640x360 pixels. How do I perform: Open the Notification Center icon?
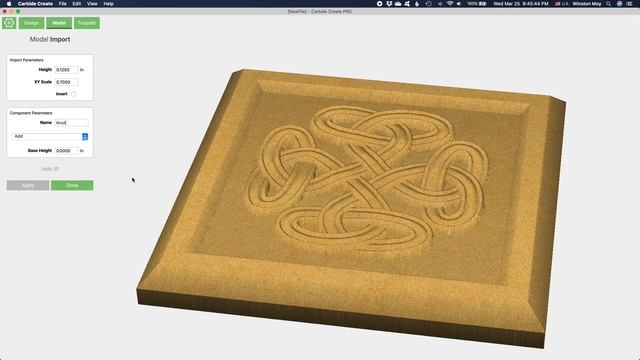pyautogui.click(x=630, y=4)
